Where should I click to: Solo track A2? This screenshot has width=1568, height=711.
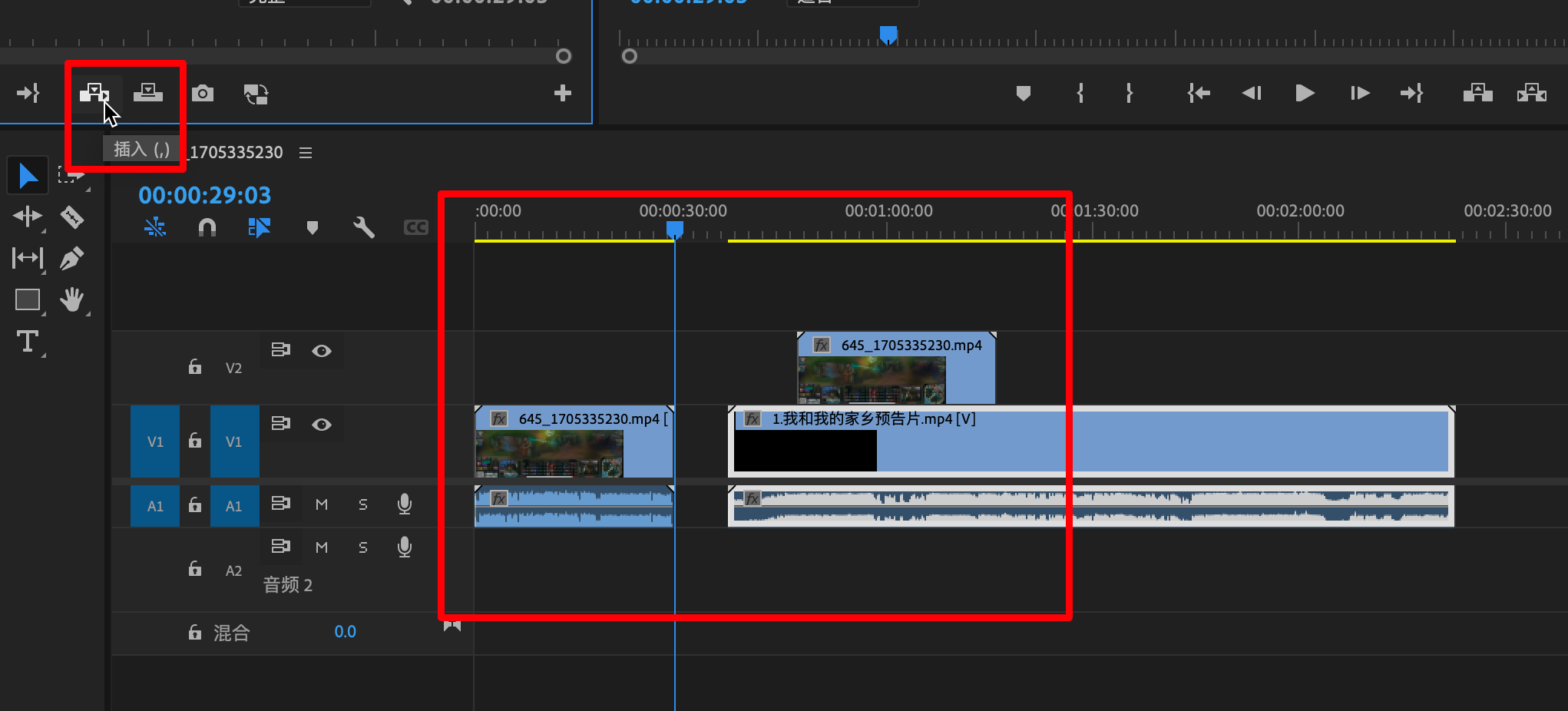(x=363, y=547)
